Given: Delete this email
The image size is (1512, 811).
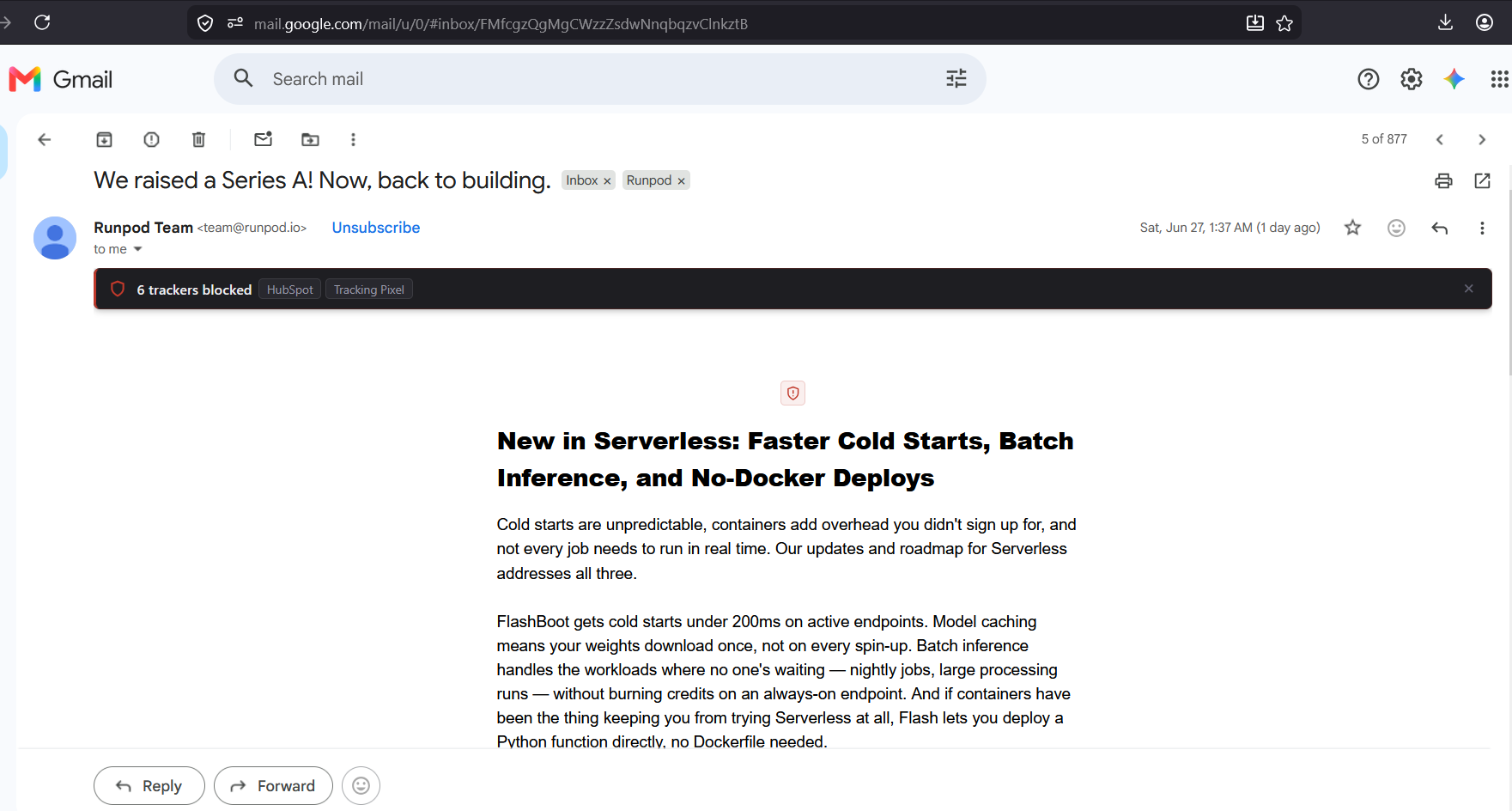Looking at the screenshot, I should [x=198, y=139].
